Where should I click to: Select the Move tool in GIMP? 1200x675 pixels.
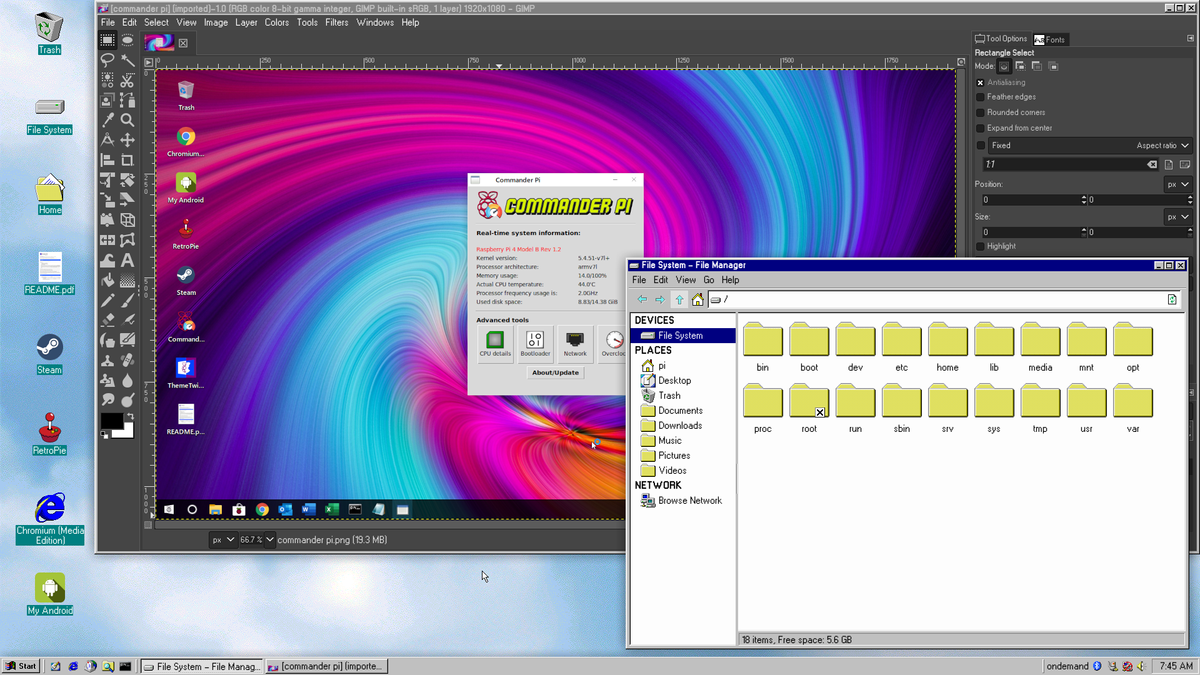point(127,139)
